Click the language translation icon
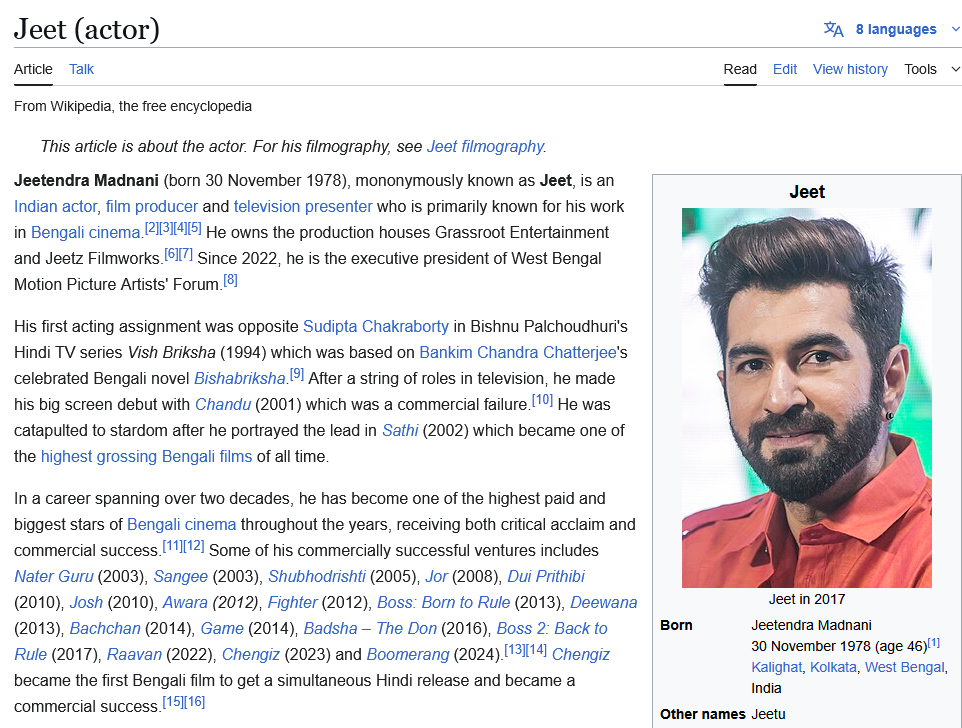Viewport: 962px width, 728px height. coord(833,29)
